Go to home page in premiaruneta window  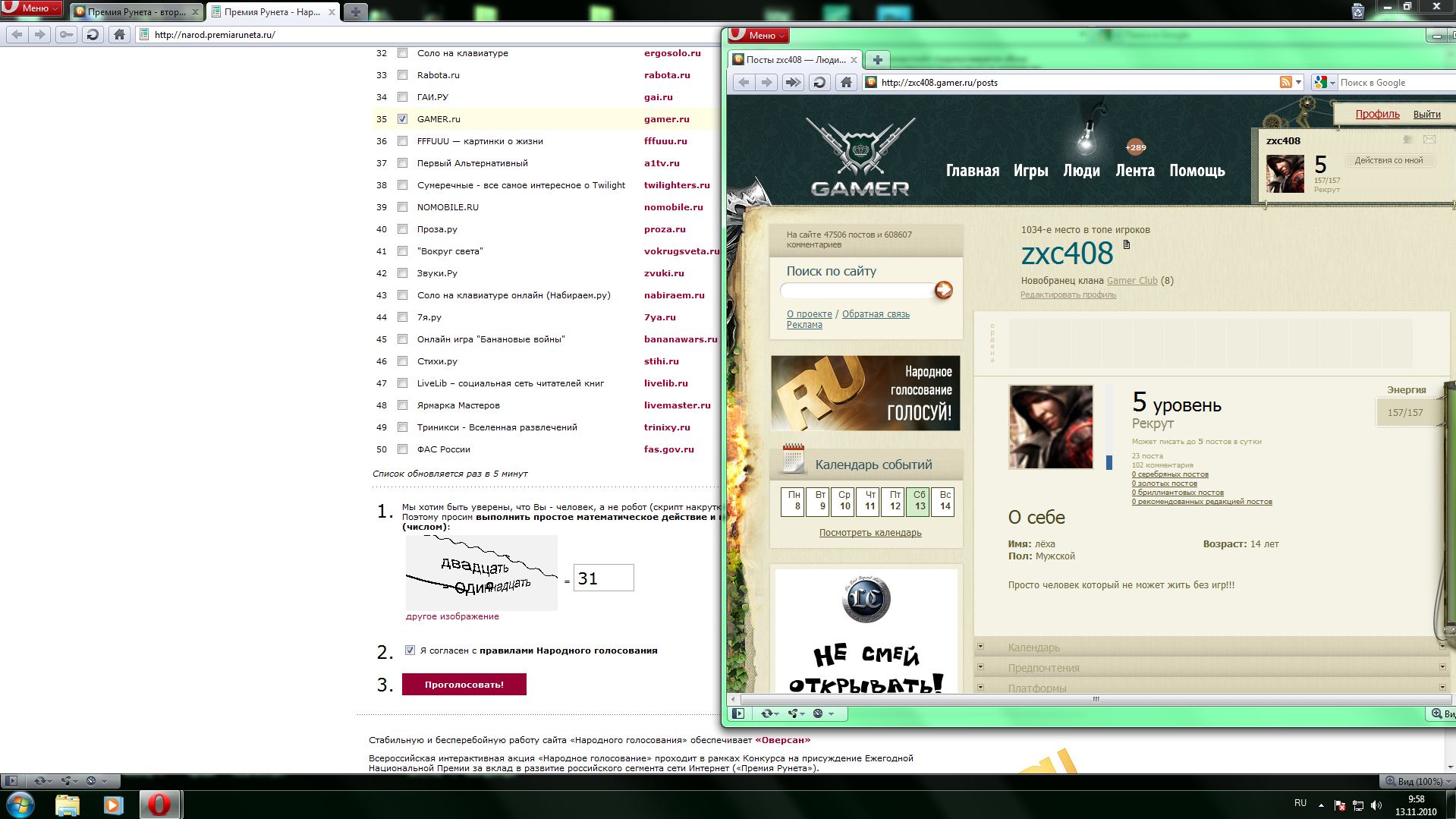pos(119,34)
